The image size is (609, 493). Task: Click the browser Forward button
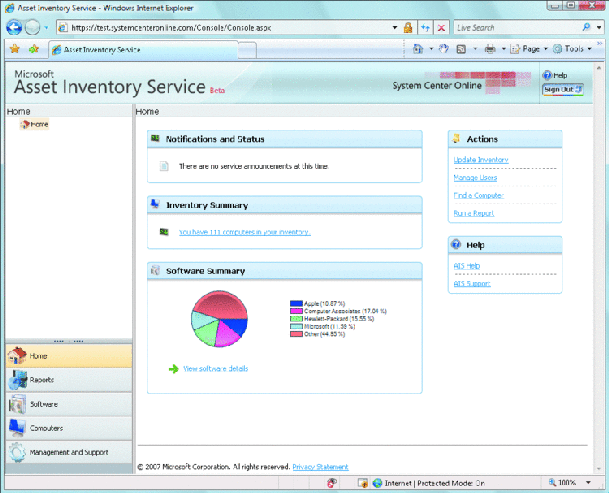tap(32, 28)
